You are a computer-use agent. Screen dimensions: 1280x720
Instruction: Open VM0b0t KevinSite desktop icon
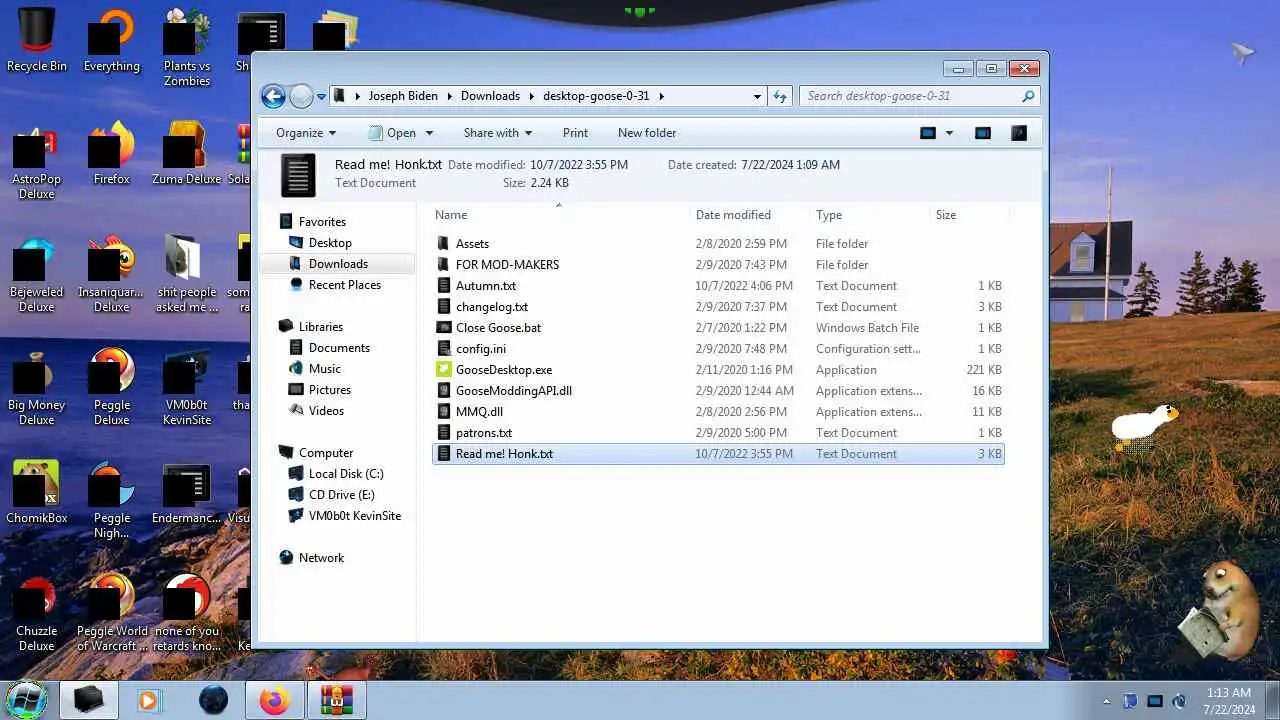187,387
